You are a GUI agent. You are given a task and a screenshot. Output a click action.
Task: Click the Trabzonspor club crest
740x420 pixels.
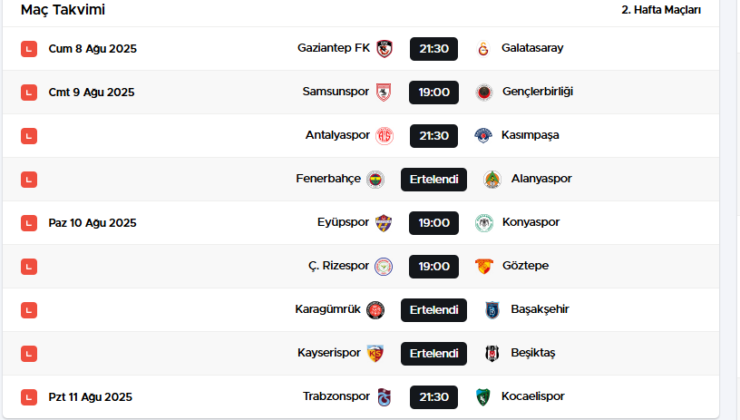384,397
